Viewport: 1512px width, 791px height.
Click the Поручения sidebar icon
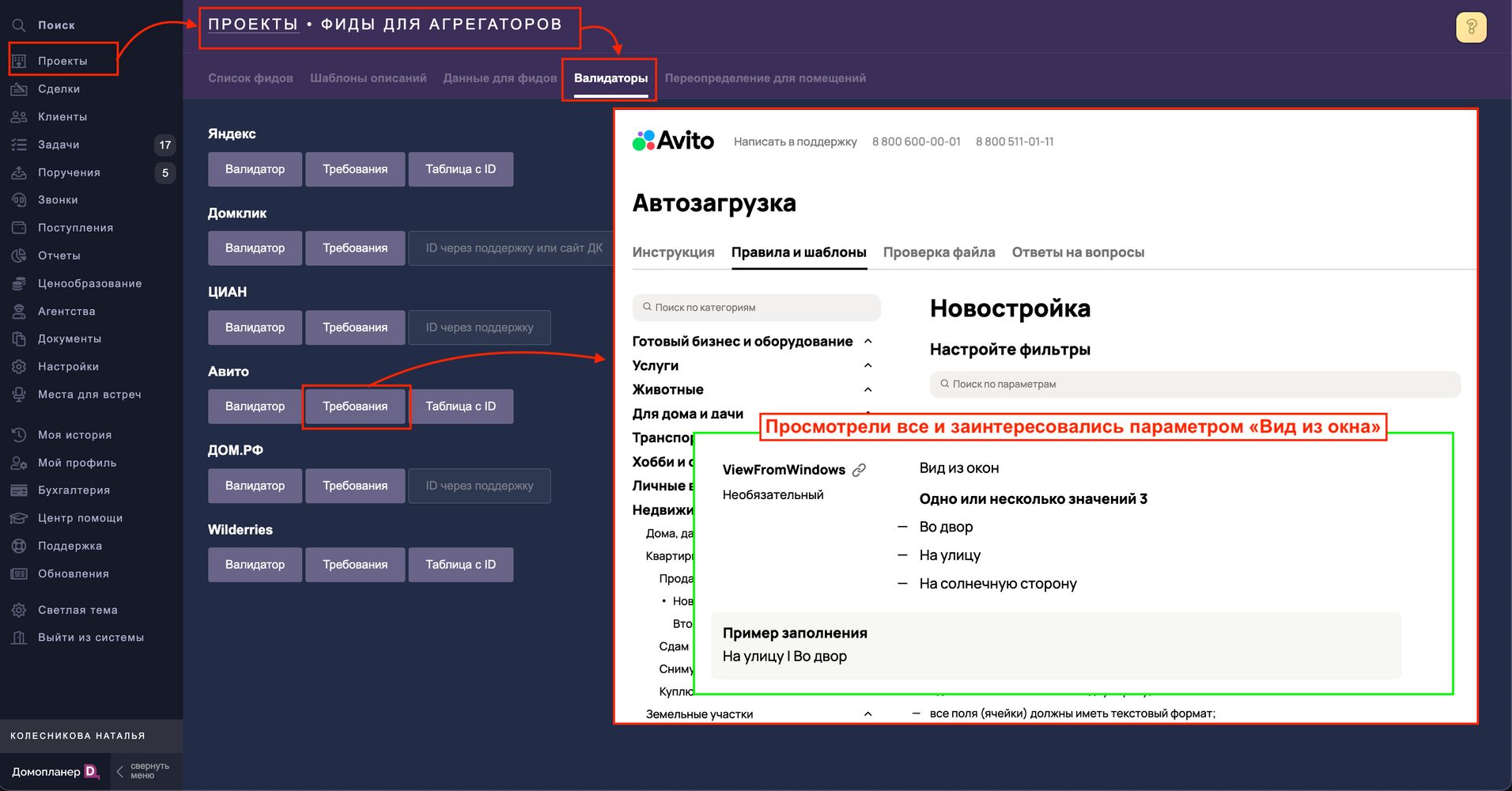[19, 172]
